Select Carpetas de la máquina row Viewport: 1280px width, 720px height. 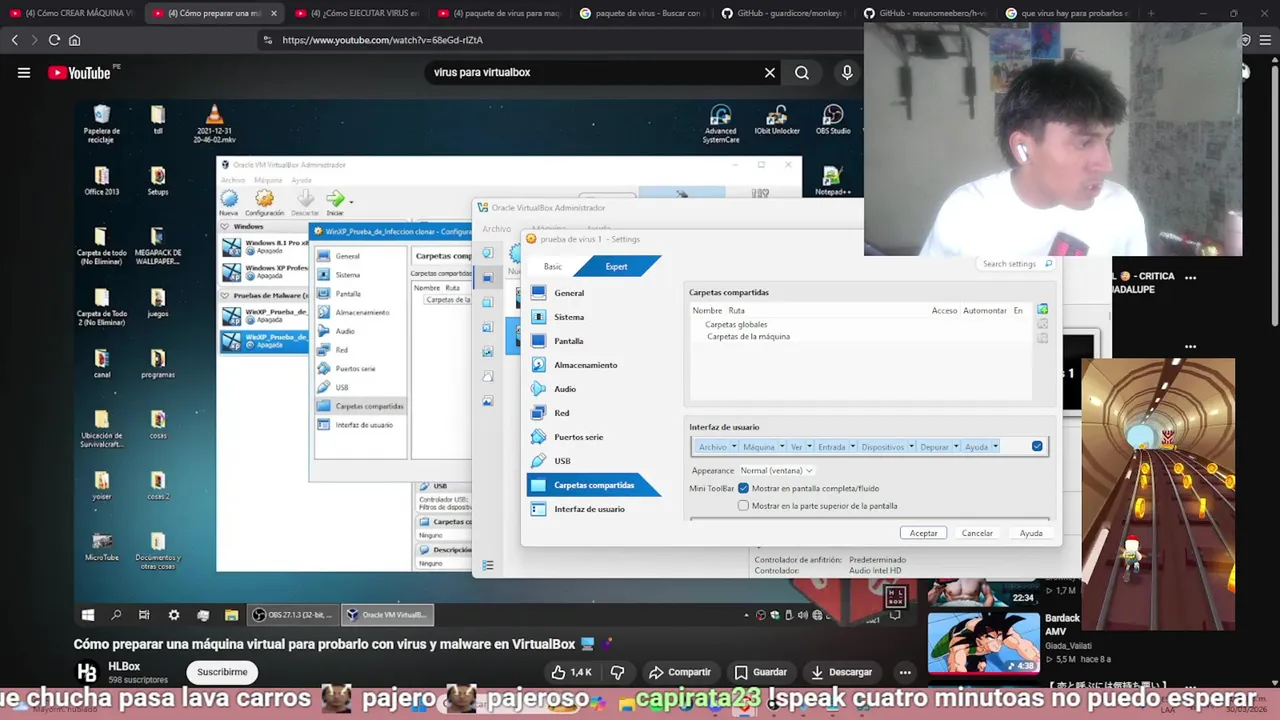748,337
